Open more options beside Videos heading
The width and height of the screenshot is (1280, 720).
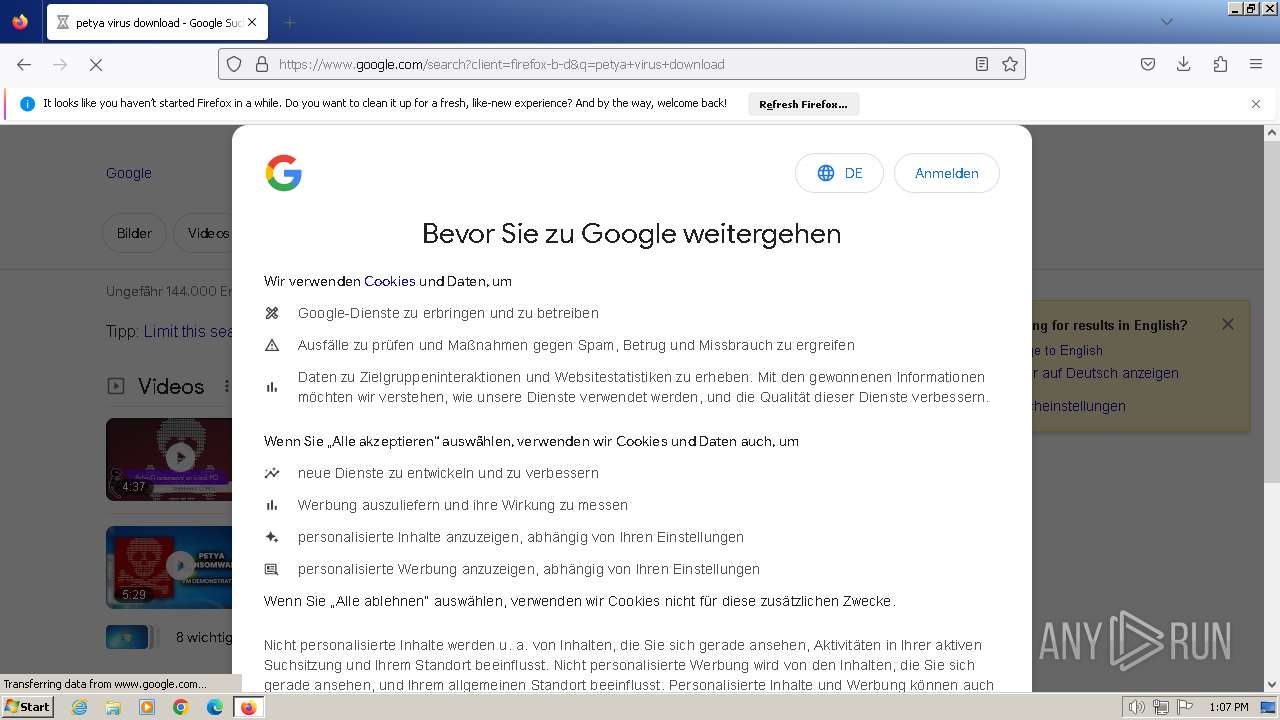227,386
